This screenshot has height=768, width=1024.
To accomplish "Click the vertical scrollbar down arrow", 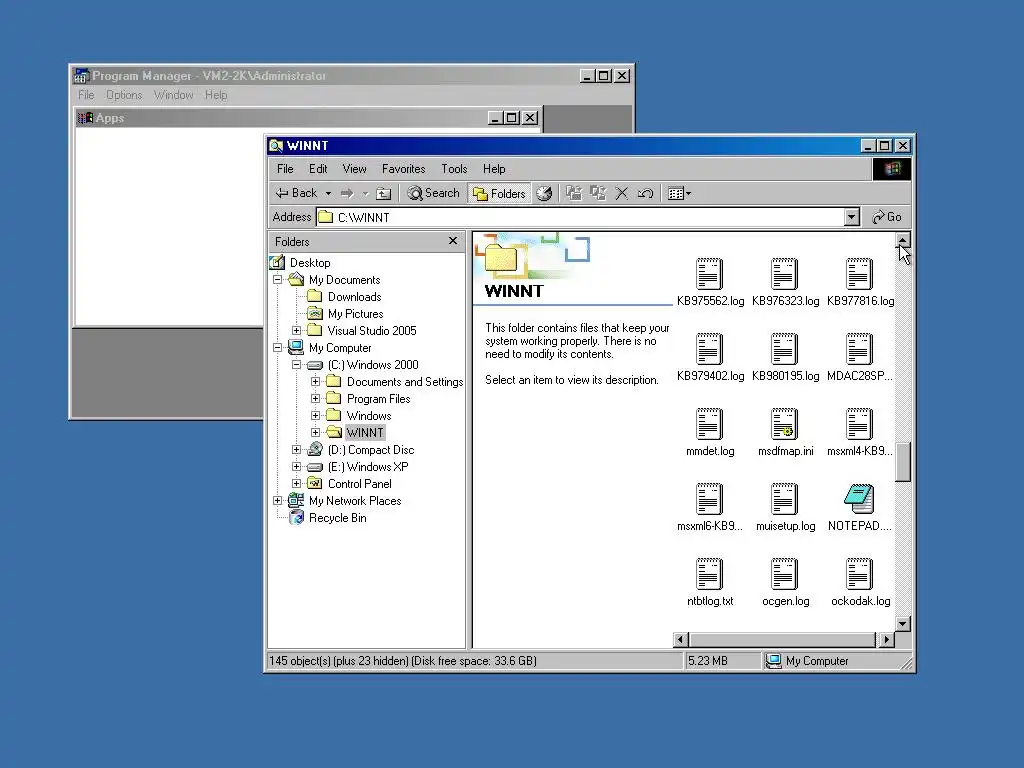I will pos(903,624).
